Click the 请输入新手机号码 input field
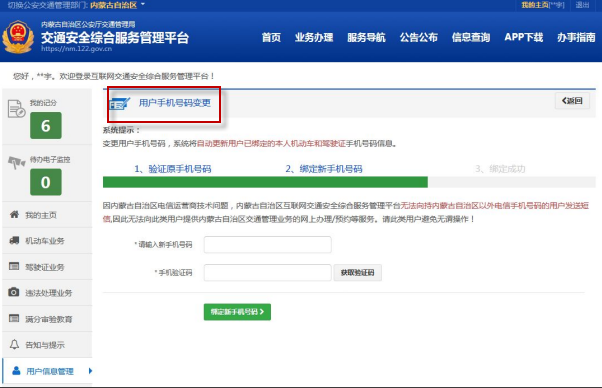The height and width of the screenshot is (388, 602). (x=268, y=244)
